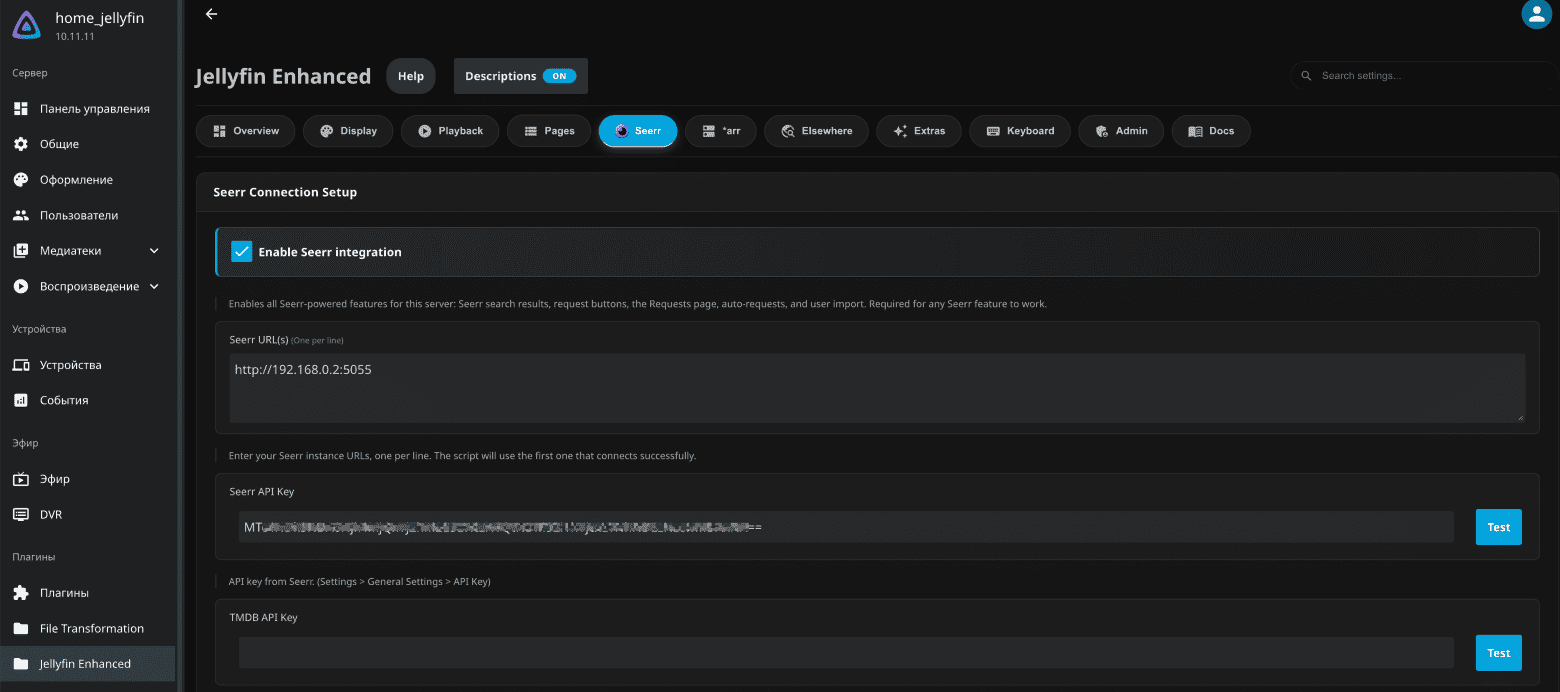The width and height of the screenshot is (1560, 692).
Task: Uncheck Enable Seerr integration checkbox
Action: pyautogui.click(x=241, y=252)
